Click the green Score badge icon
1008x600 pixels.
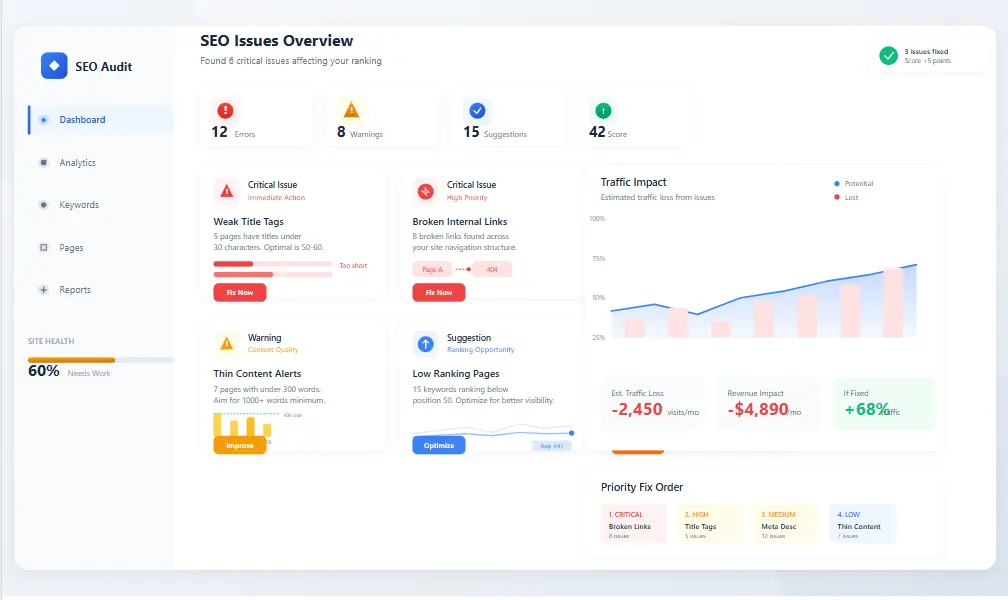[x=602, y=112]
